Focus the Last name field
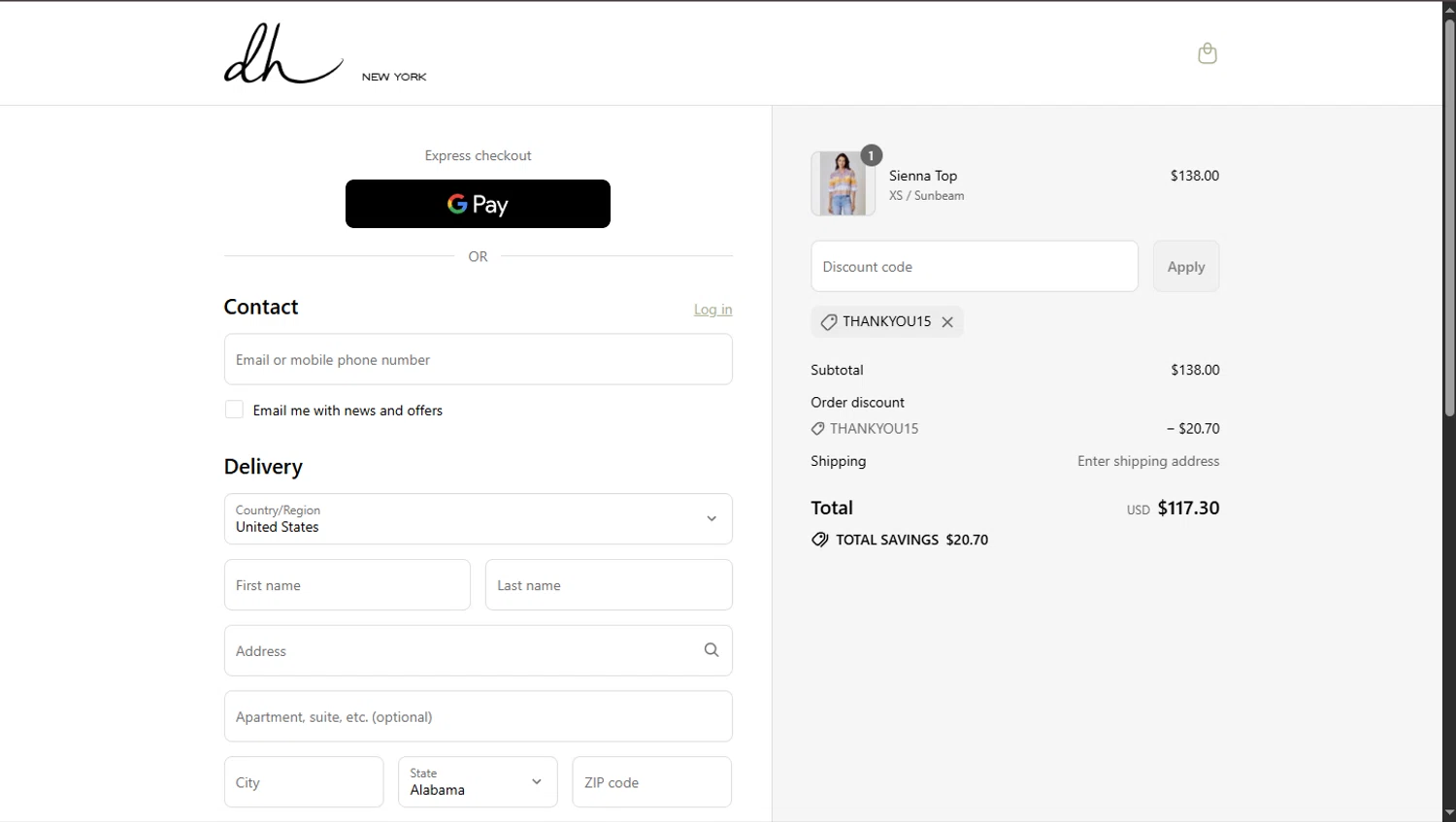Image resolution: width=1456 pixels, height=822 pixels. pyautogui.click(x=609, y=585)
